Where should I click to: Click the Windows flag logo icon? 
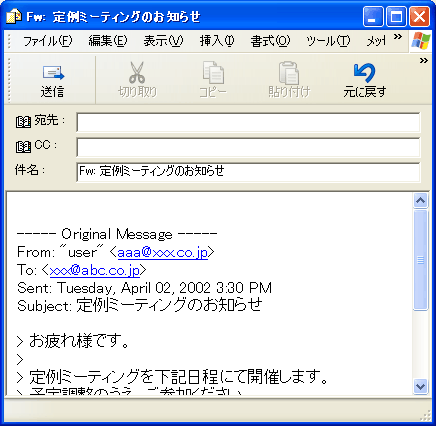coord(421,41)
